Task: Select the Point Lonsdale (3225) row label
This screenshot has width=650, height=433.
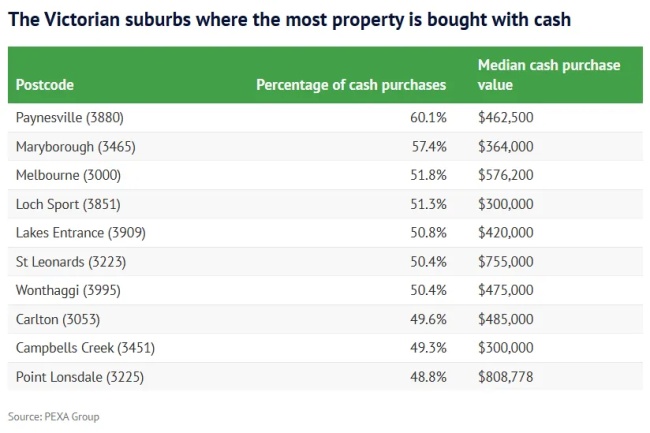Action: tap(78, 378)
